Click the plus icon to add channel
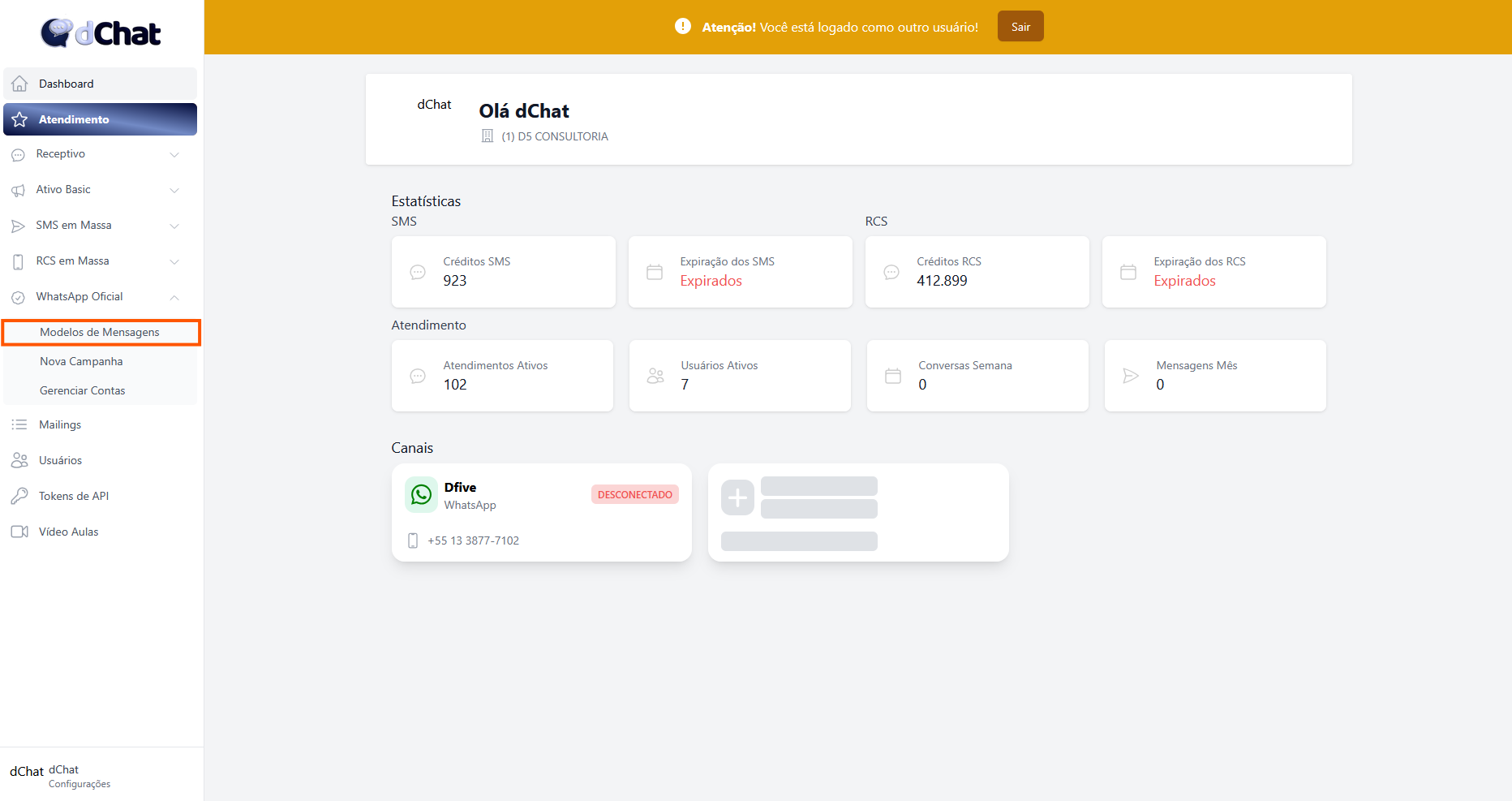 [737, 497]
